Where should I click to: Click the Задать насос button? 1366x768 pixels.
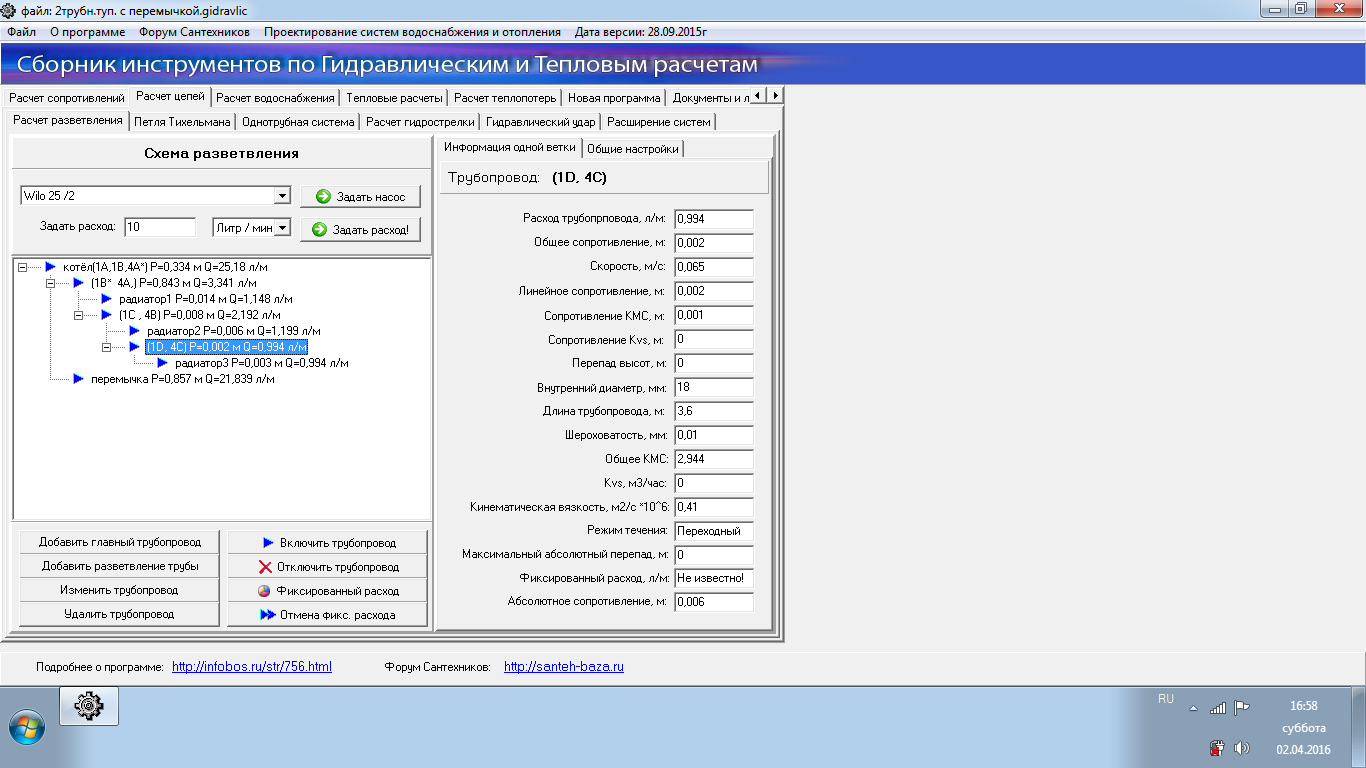tap(360, 197)
